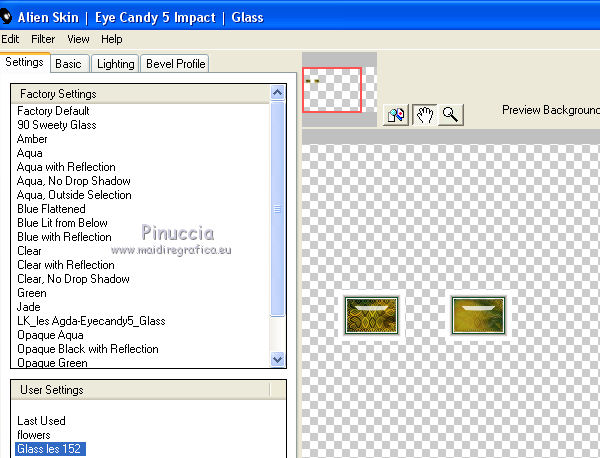Select Blue Lit from Below preset
This screenshot has height=458, width=600.
[x=62, y=223]
